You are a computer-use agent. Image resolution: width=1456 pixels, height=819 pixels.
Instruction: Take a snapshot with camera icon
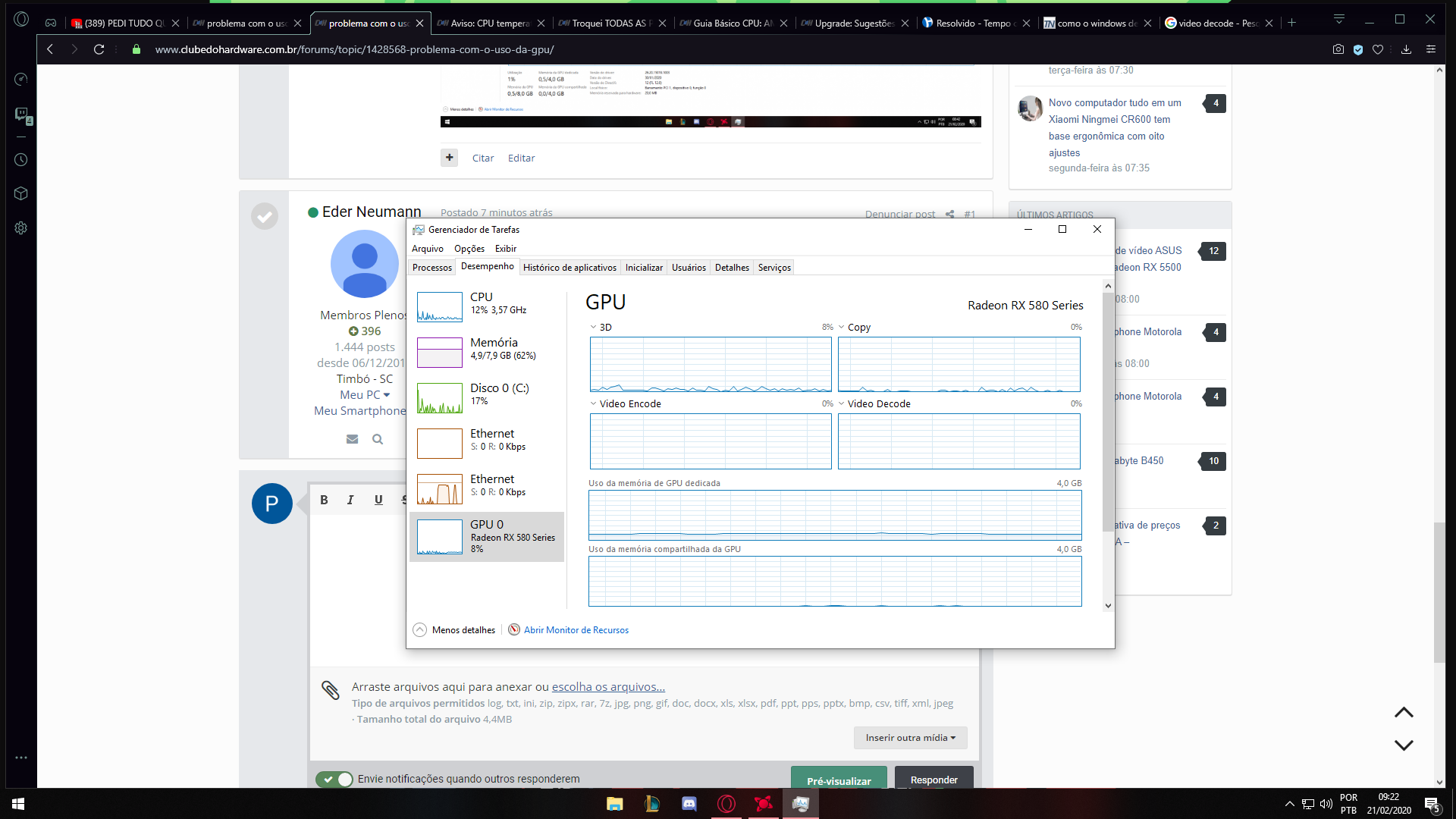pyautogui.click(x=1338, y=49)
